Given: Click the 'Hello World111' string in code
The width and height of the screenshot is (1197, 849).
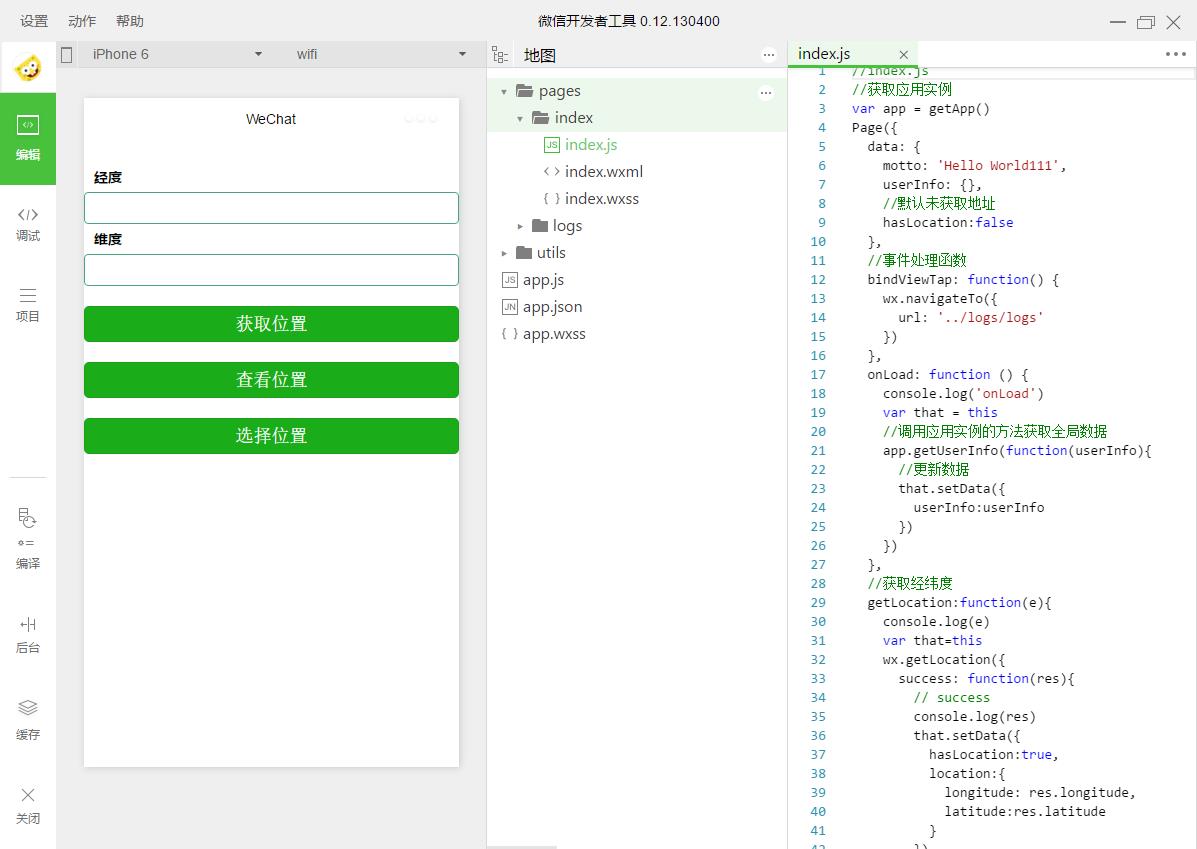Looking at the screenshot, I should tap(998, 166).
